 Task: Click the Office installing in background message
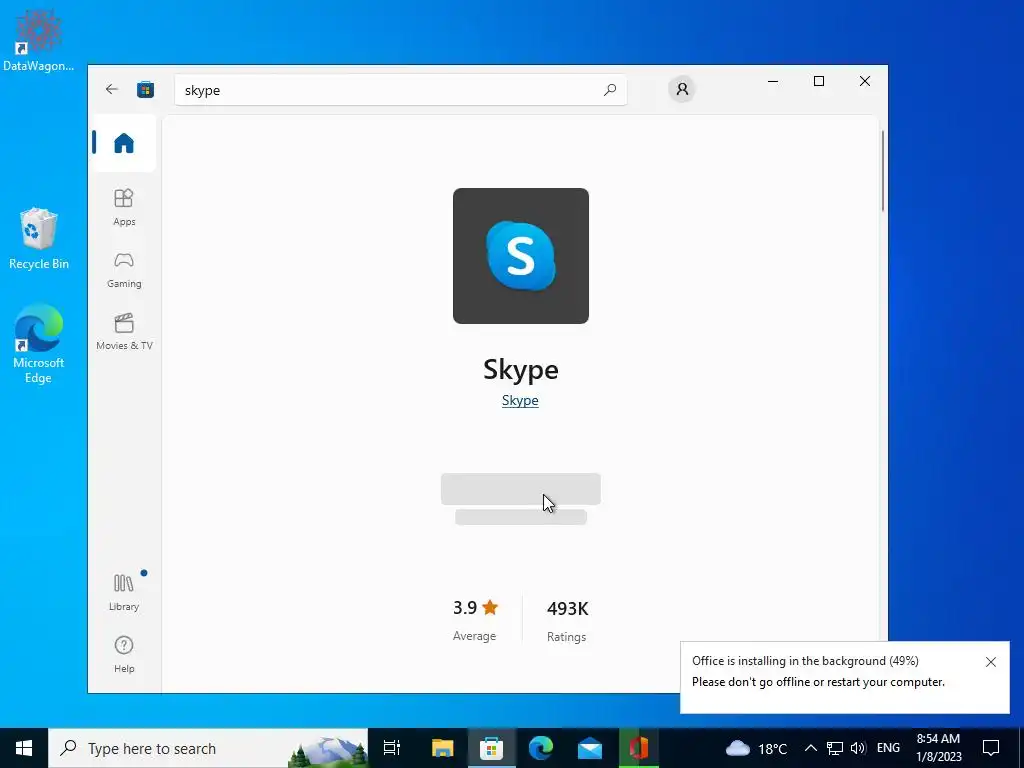point(805,661)
